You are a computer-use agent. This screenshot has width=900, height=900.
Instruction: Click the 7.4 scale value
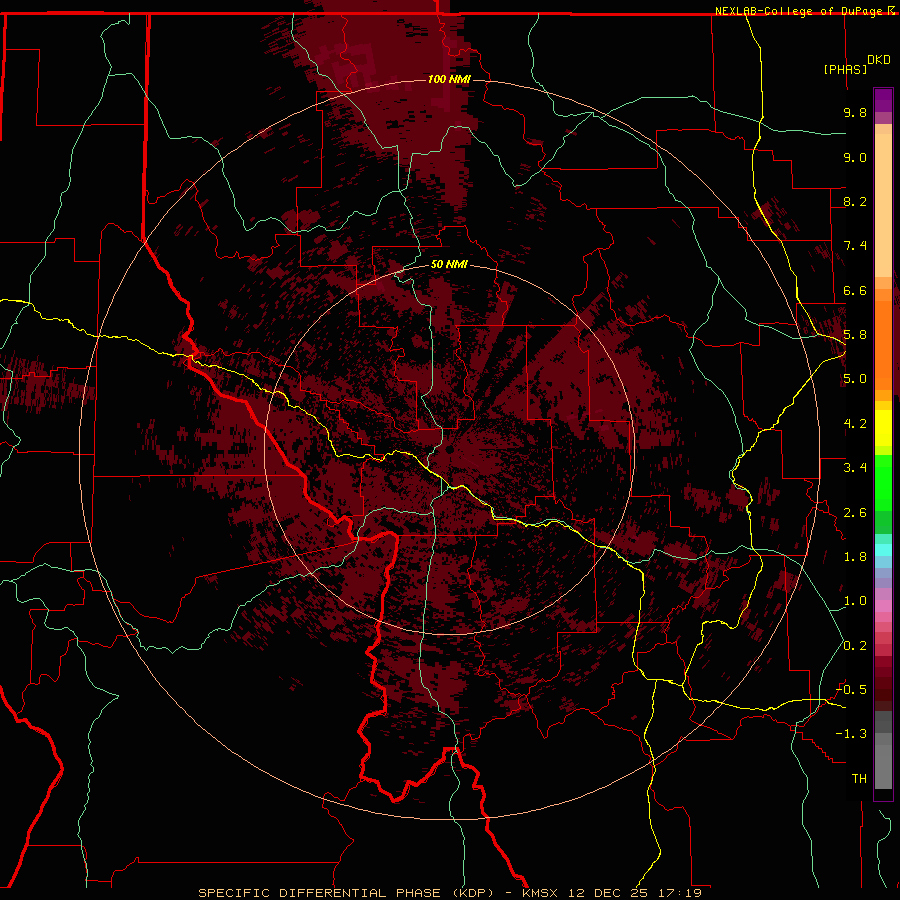pyautogui.click(x=855, y=246)
